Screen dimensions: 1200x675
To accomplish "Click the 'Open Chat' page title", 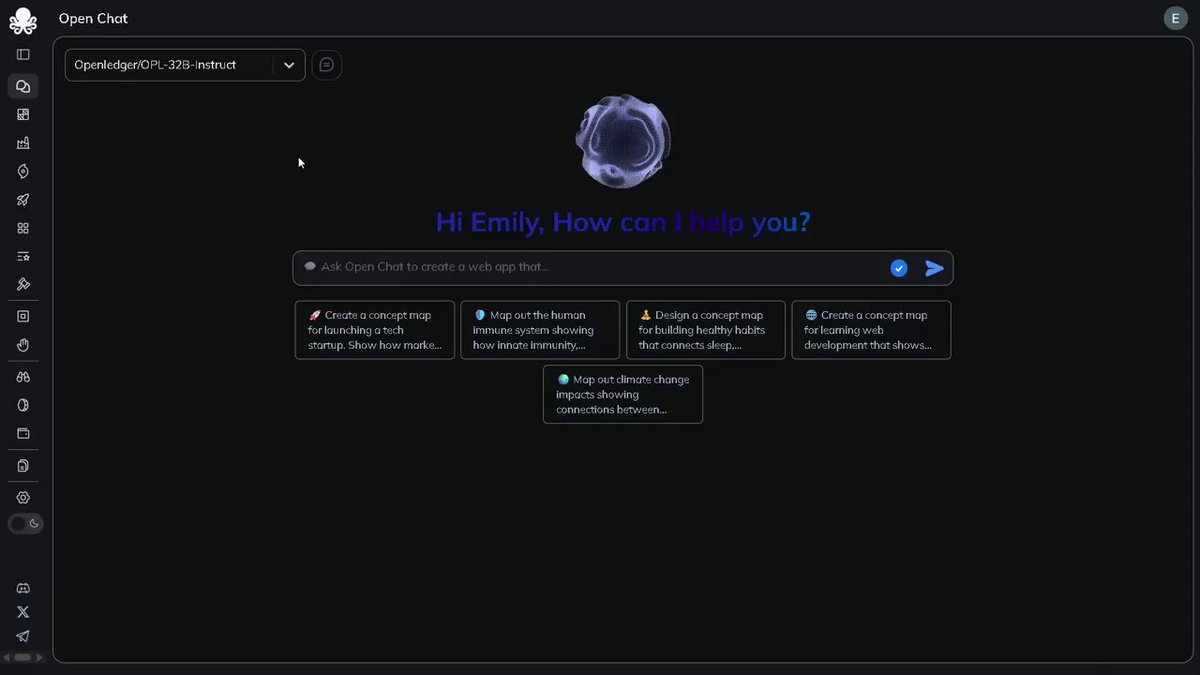I will [x=93, y=19].
